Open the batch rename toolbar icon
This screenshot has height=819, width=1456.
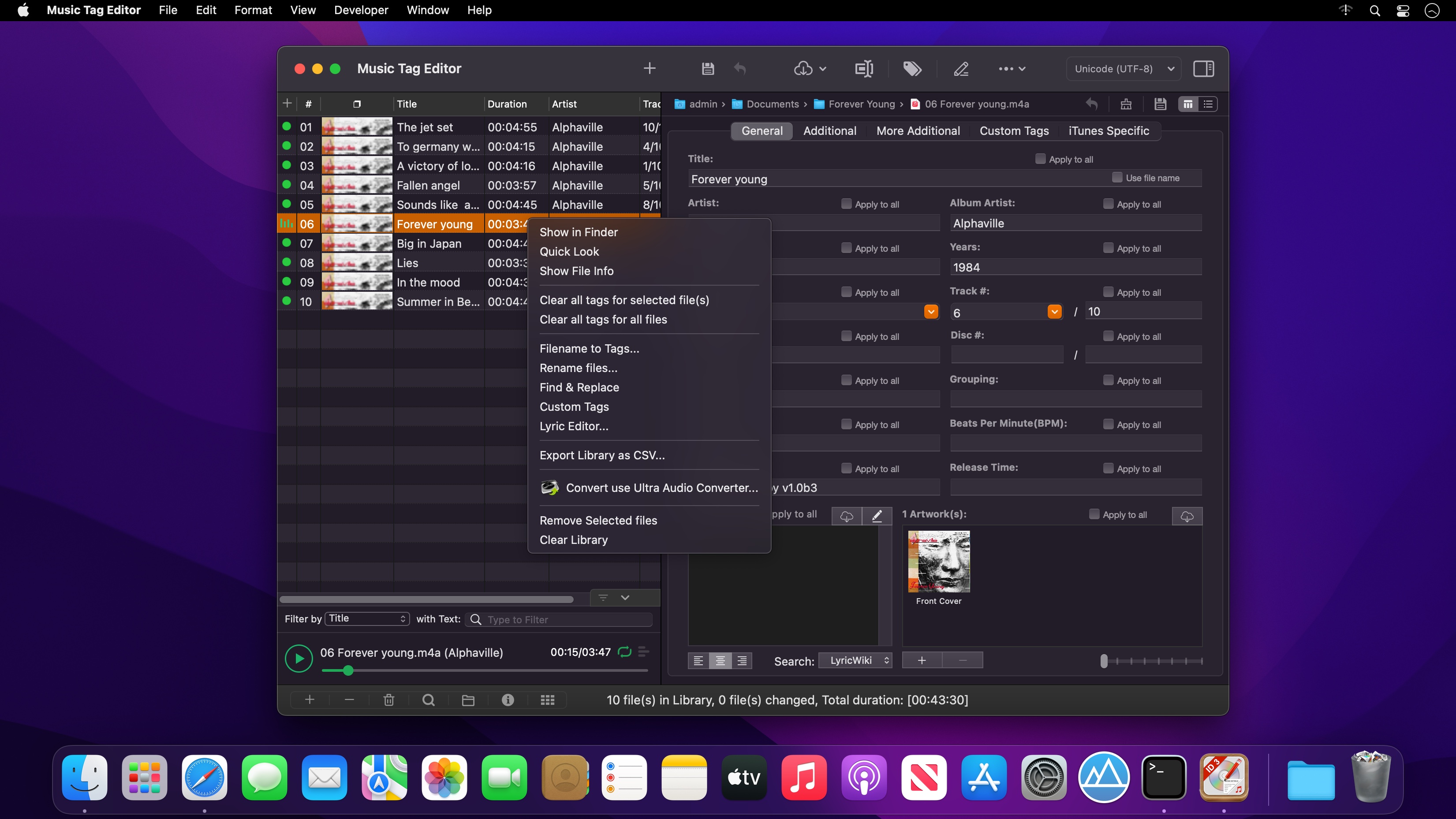(864, 68)
